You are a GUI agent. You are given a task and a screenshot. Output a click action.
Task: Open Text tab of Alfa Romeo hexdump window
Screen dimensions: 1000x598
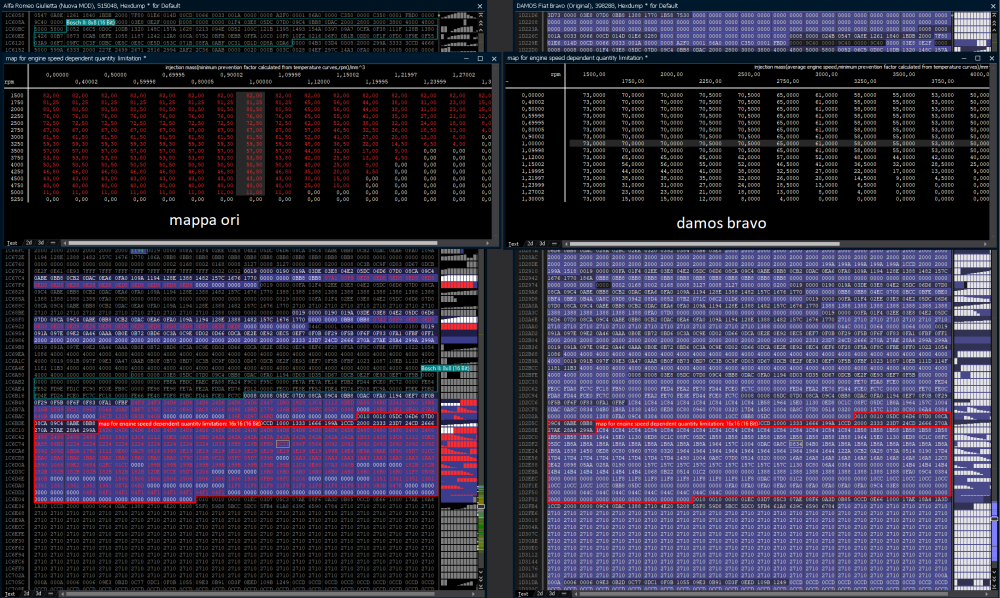click(x=11, y=594)
